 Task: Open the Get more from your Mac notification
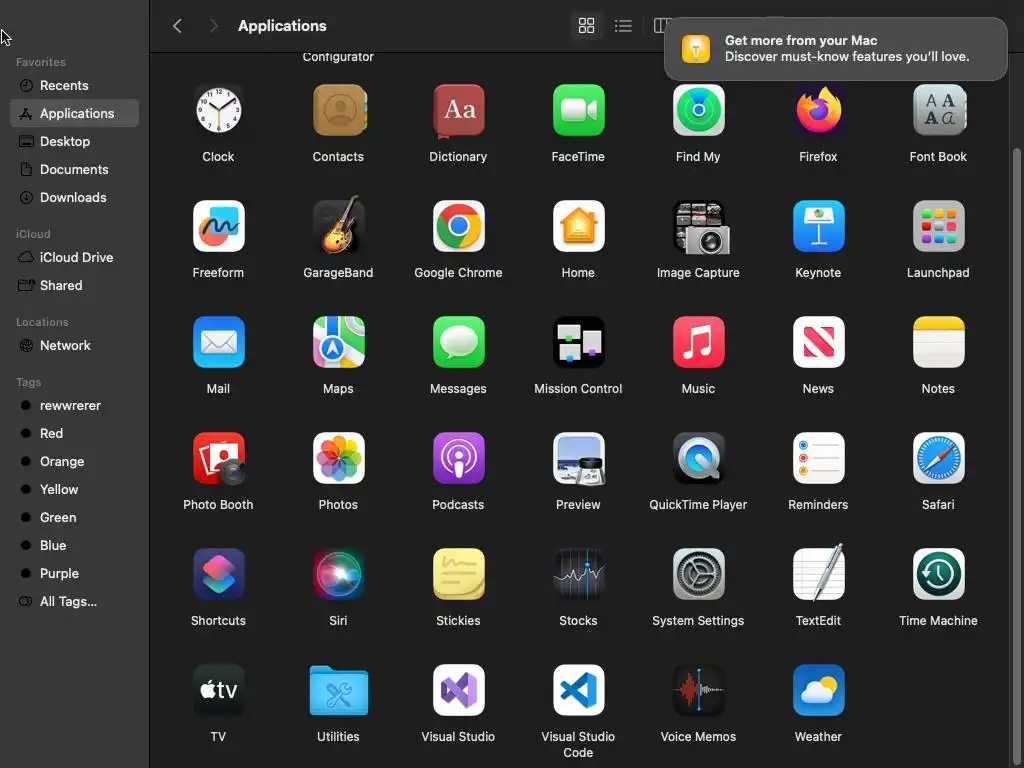coord(835,49)
